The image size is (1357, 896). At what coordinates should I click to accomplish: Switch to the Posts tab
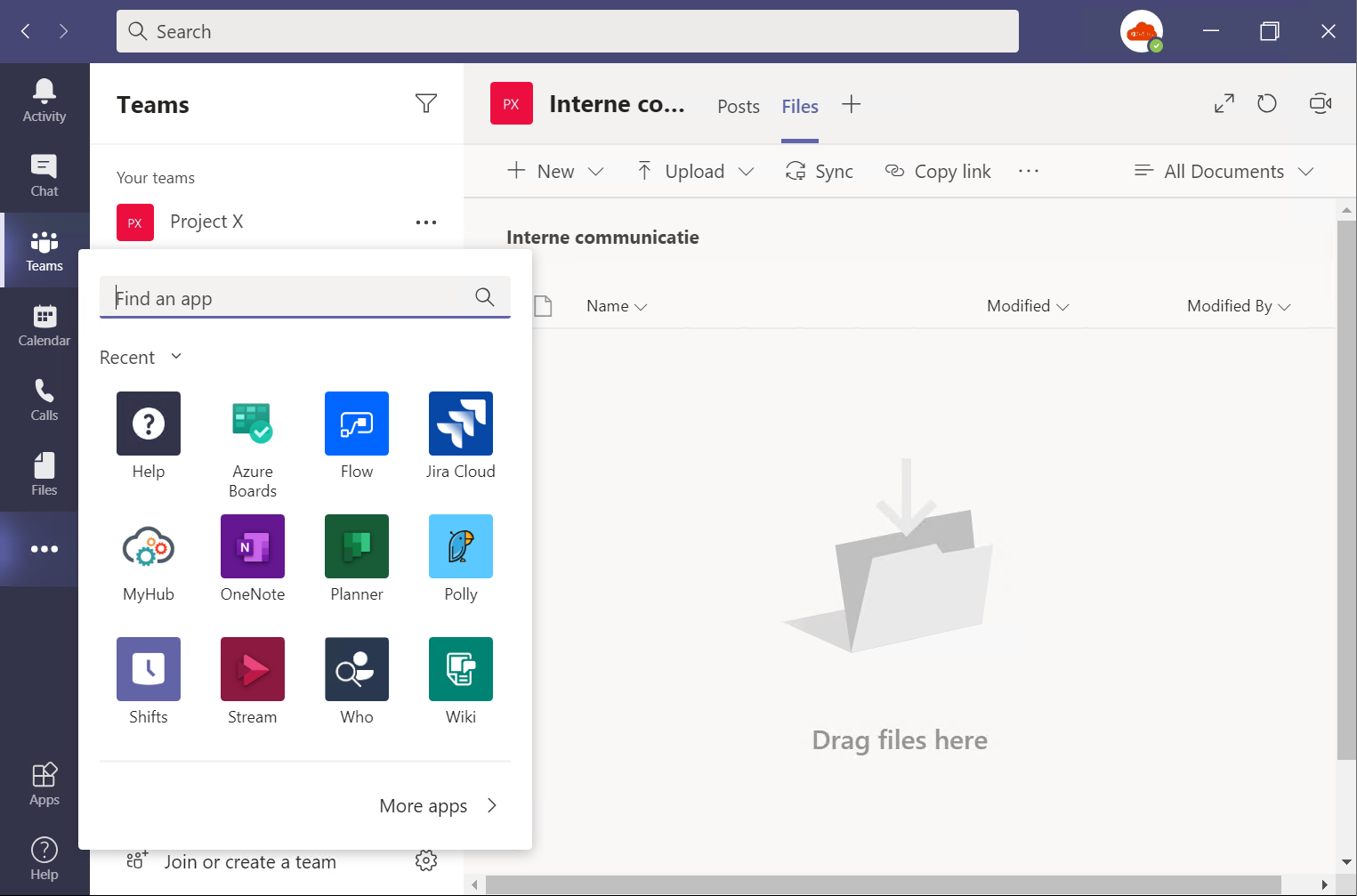(x=739, y=106)
